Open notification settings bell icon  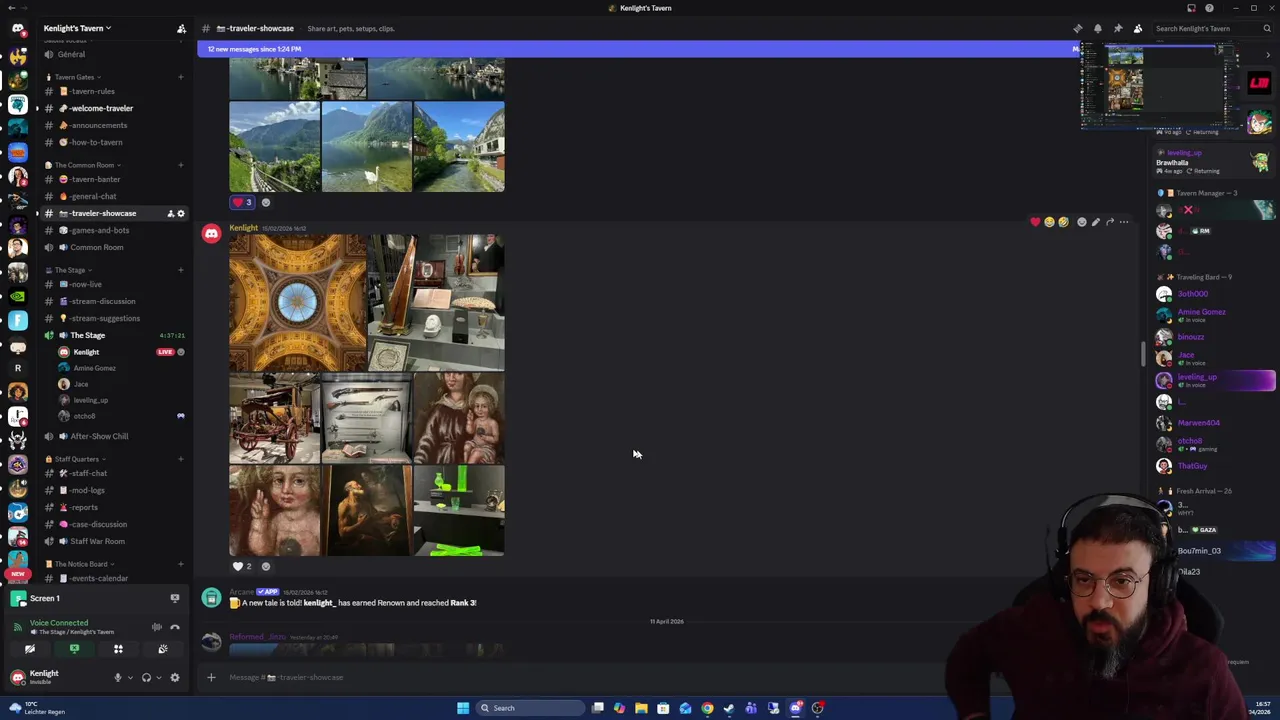tap(1097, 28)
